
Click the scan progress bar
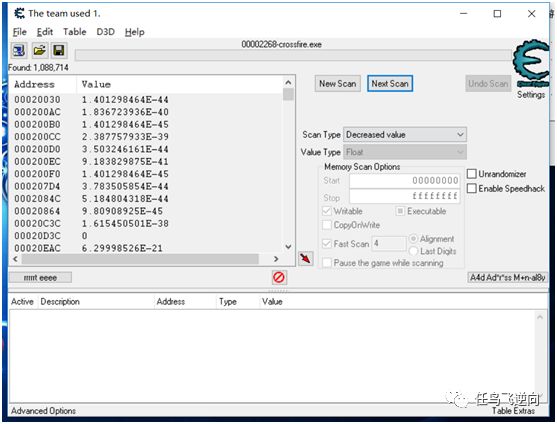tap(293, 55)
